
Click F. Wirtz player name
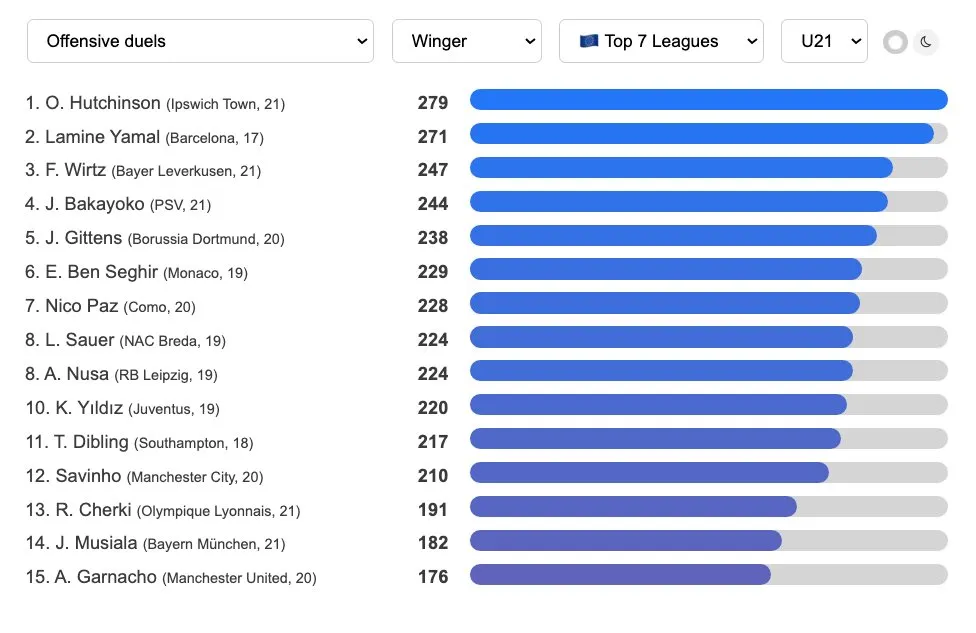(75, 170)
